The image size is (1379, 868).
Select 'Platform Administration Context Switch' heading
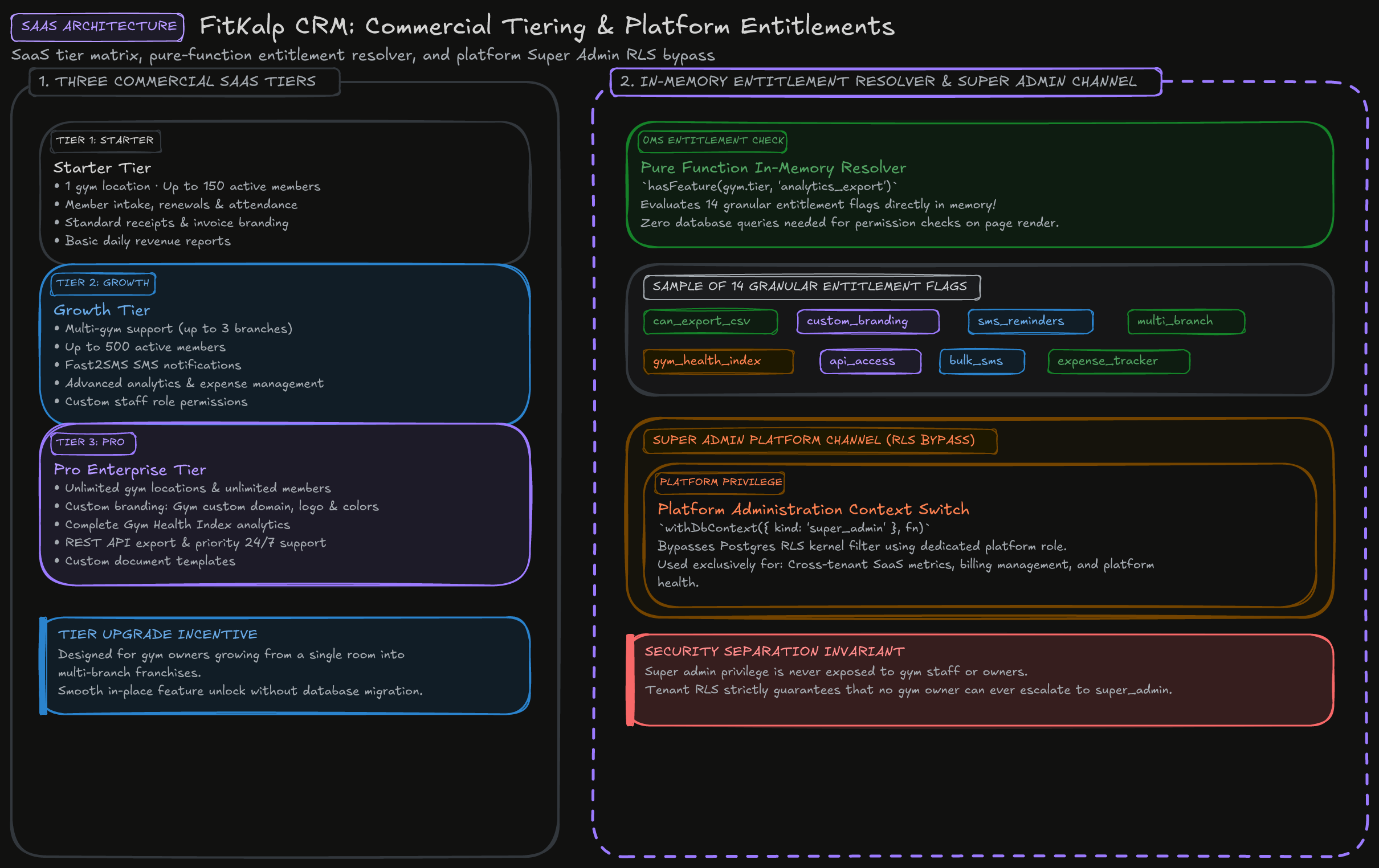click(813, 510)
